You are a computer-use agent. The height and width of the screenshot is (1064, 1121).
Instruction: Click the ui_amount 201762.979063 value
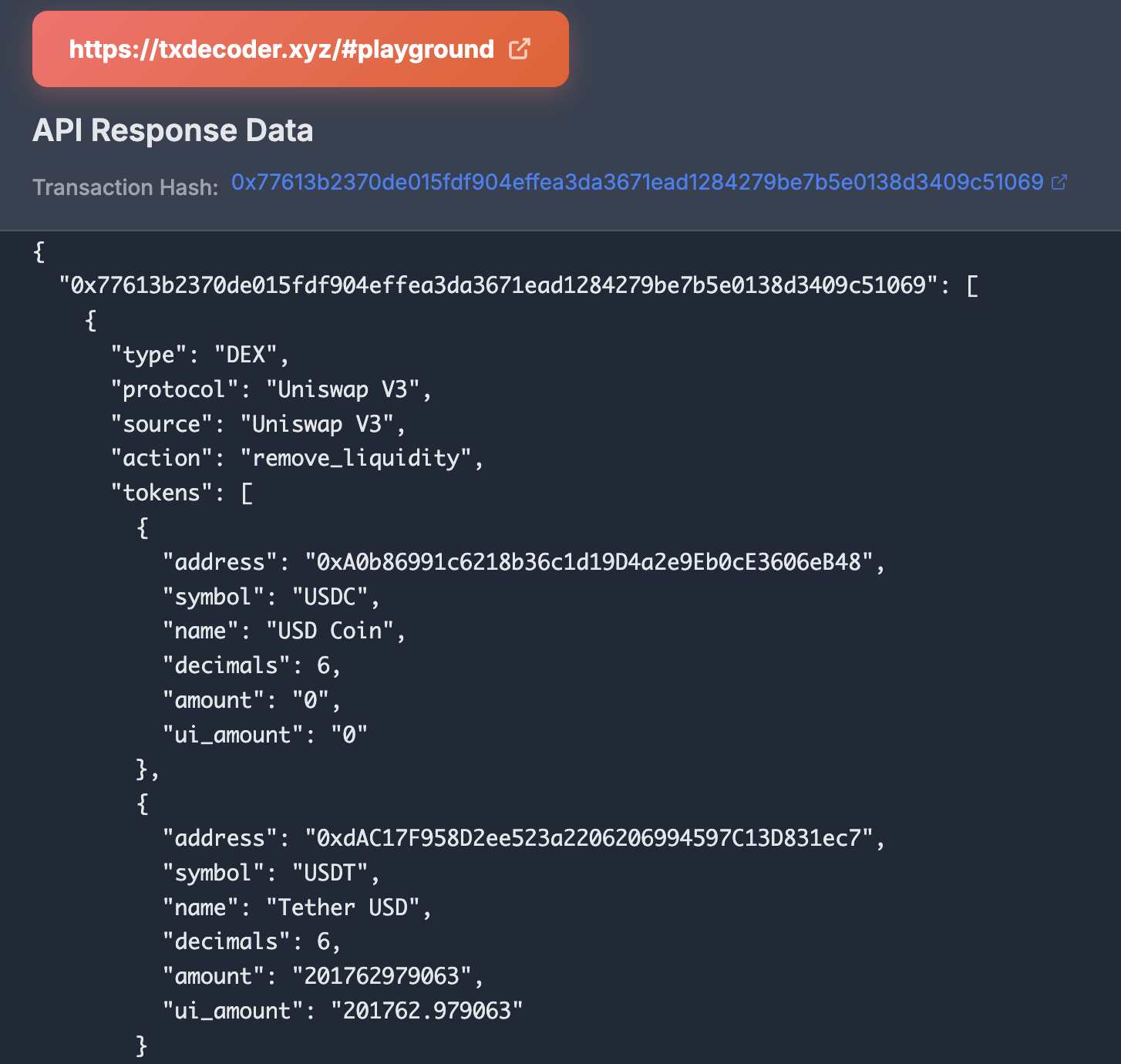point(426,1011)
